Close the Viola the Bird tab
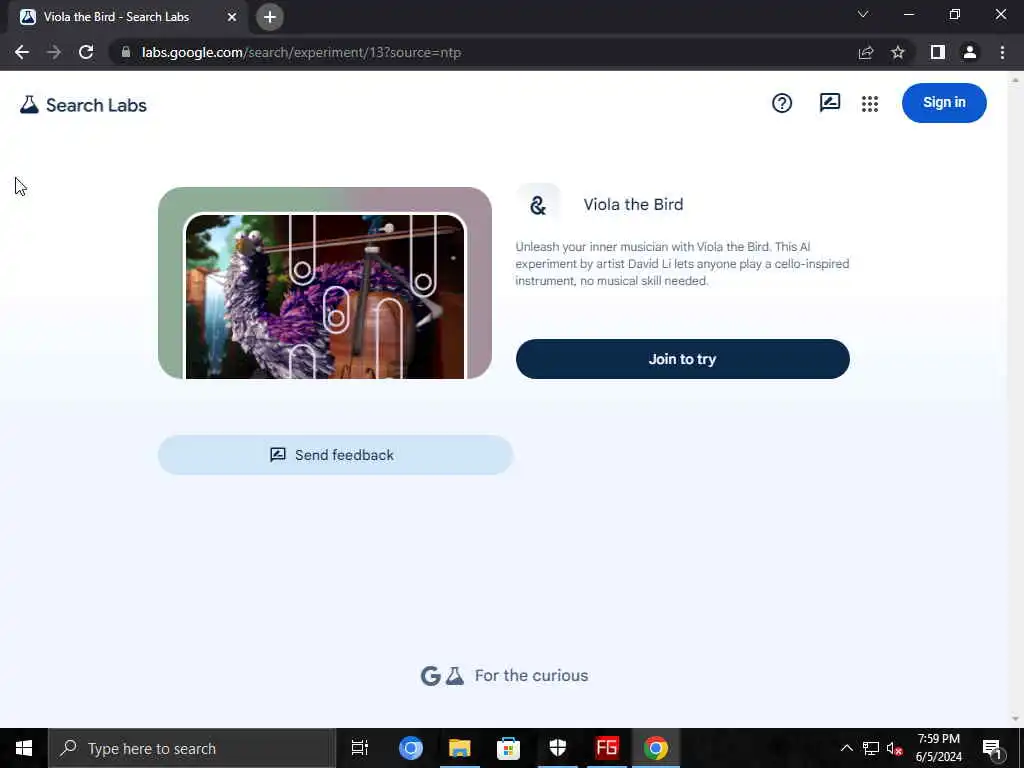Screen dimensions: 1024x768 [232, 17]
